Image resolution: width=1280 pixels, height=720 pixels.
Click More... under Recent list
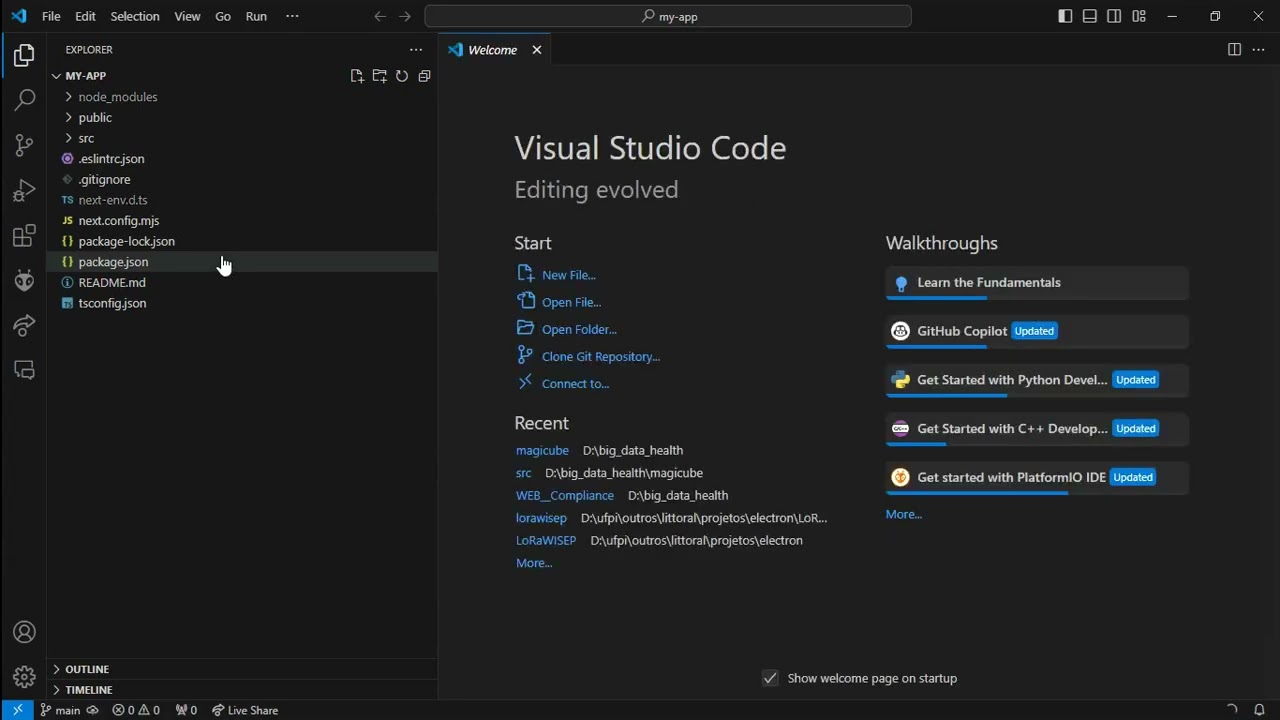[x=534, y=563]
